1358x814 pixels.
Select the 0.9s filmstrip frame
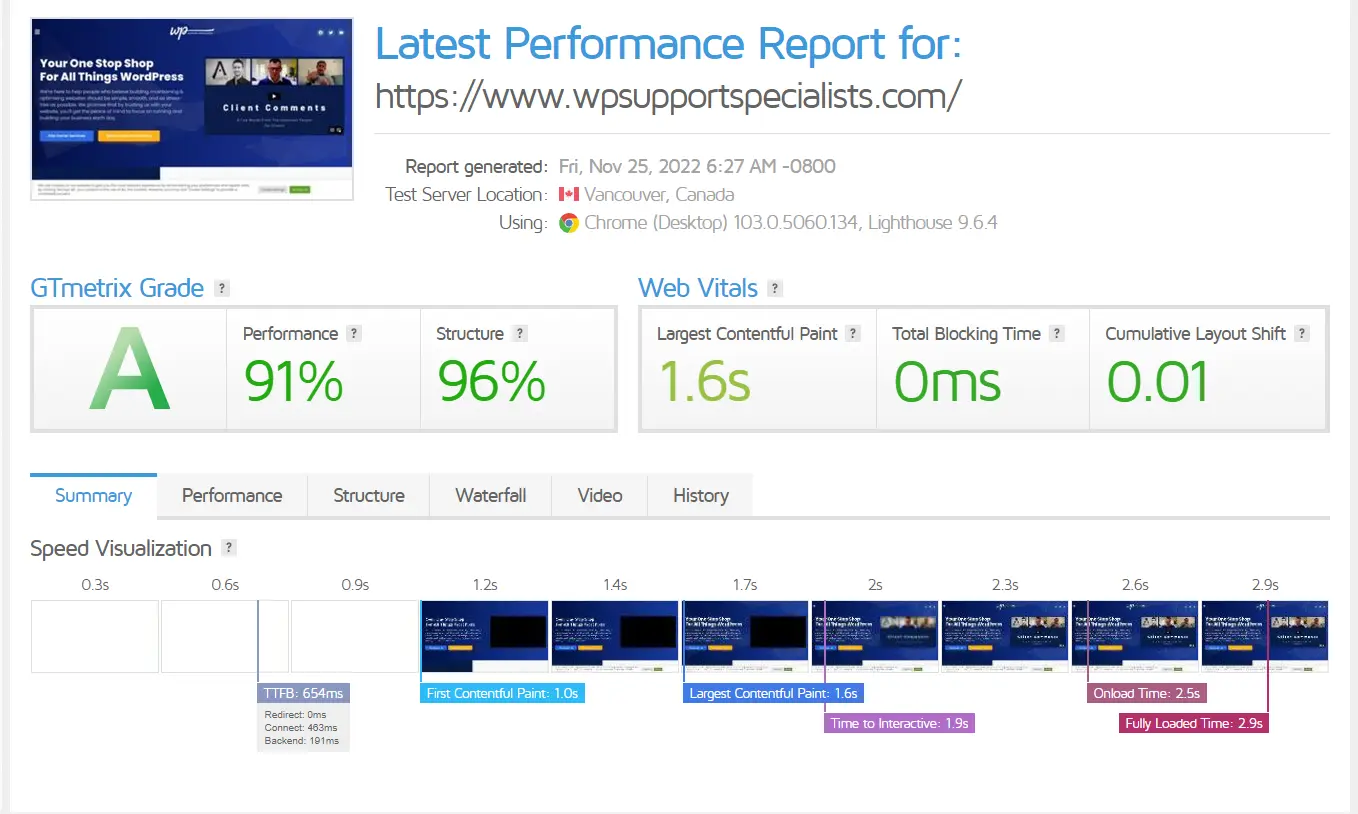click(x=355, y=636)
